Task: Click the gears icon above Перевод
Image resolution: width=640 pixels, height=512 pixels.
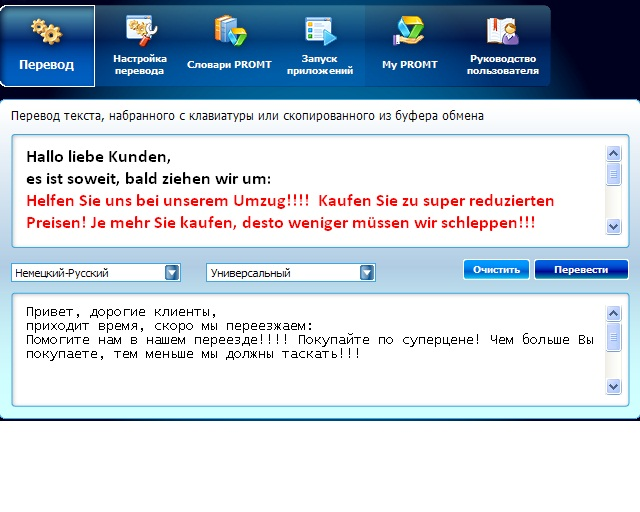Action: pyautogui.click(x=47, y=31)
